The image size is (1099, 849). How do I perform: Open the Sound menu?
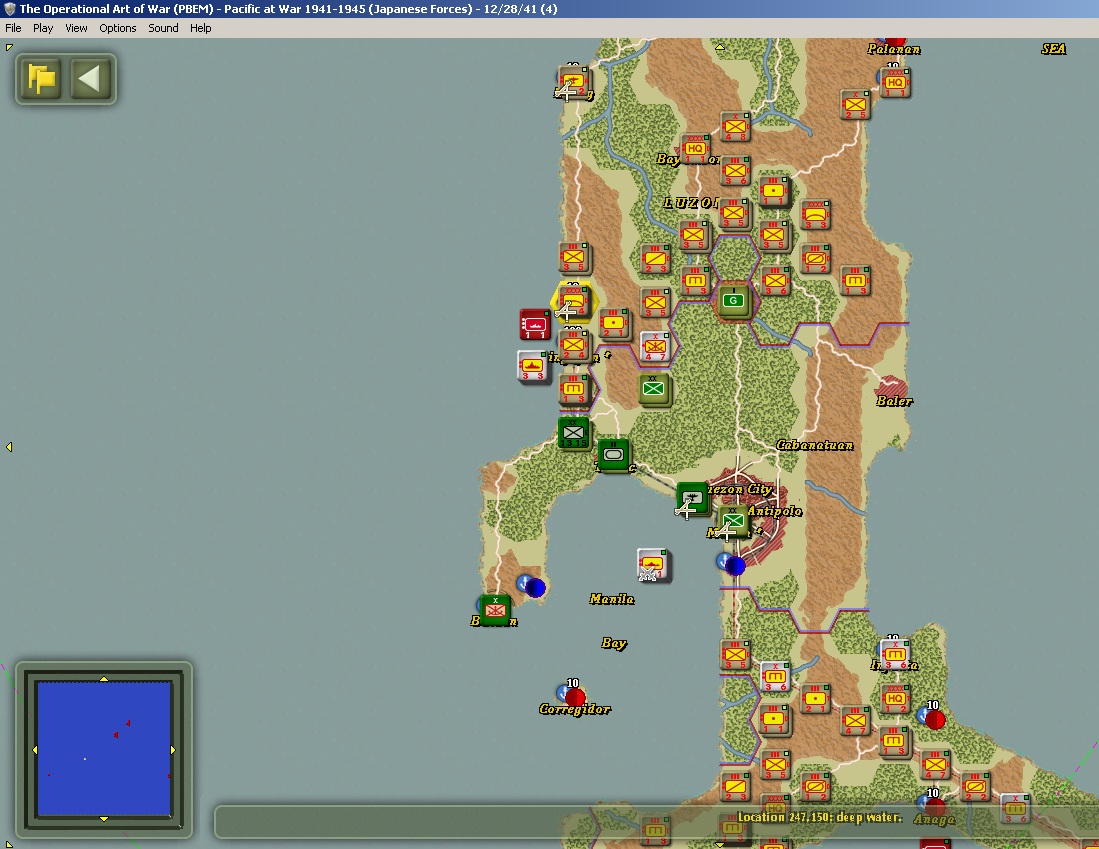point(163,28)
